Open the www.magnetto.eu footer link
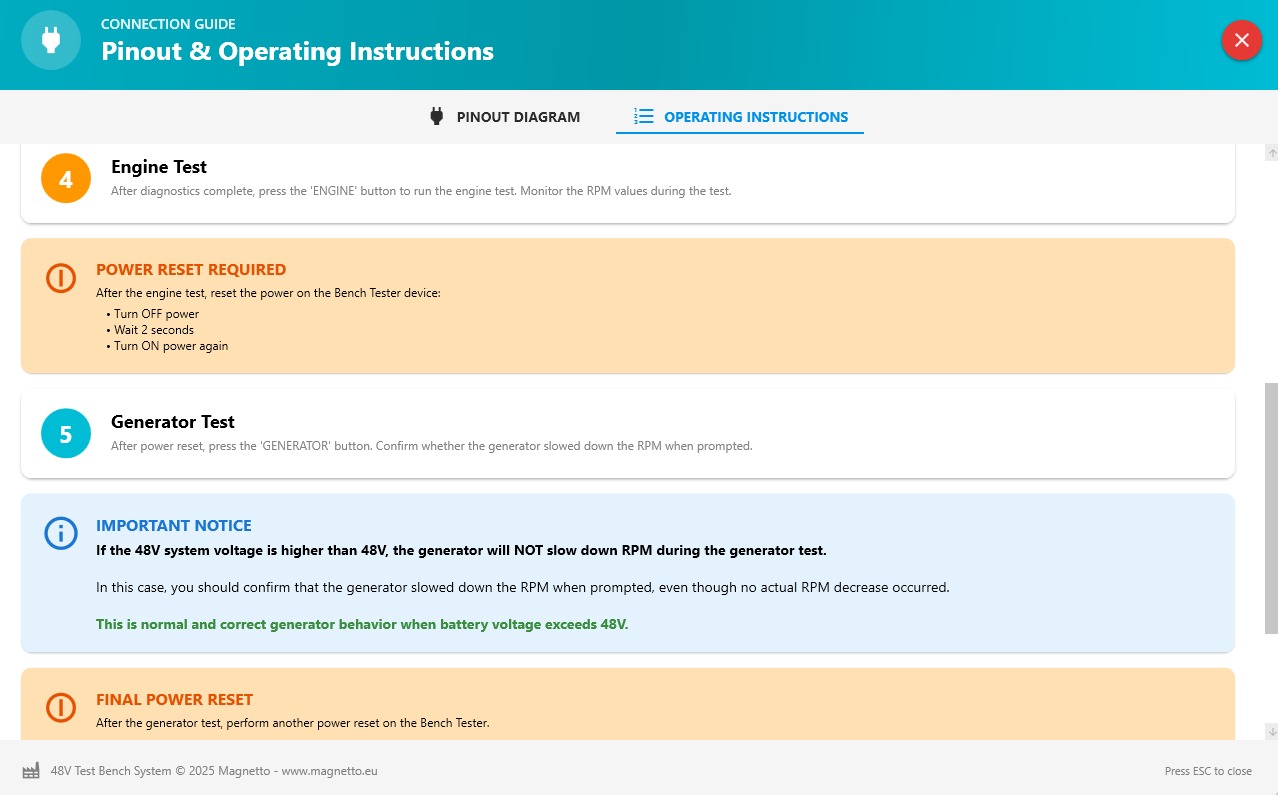The width and height of the screenshot is (1278, 795). coord(329,771)
